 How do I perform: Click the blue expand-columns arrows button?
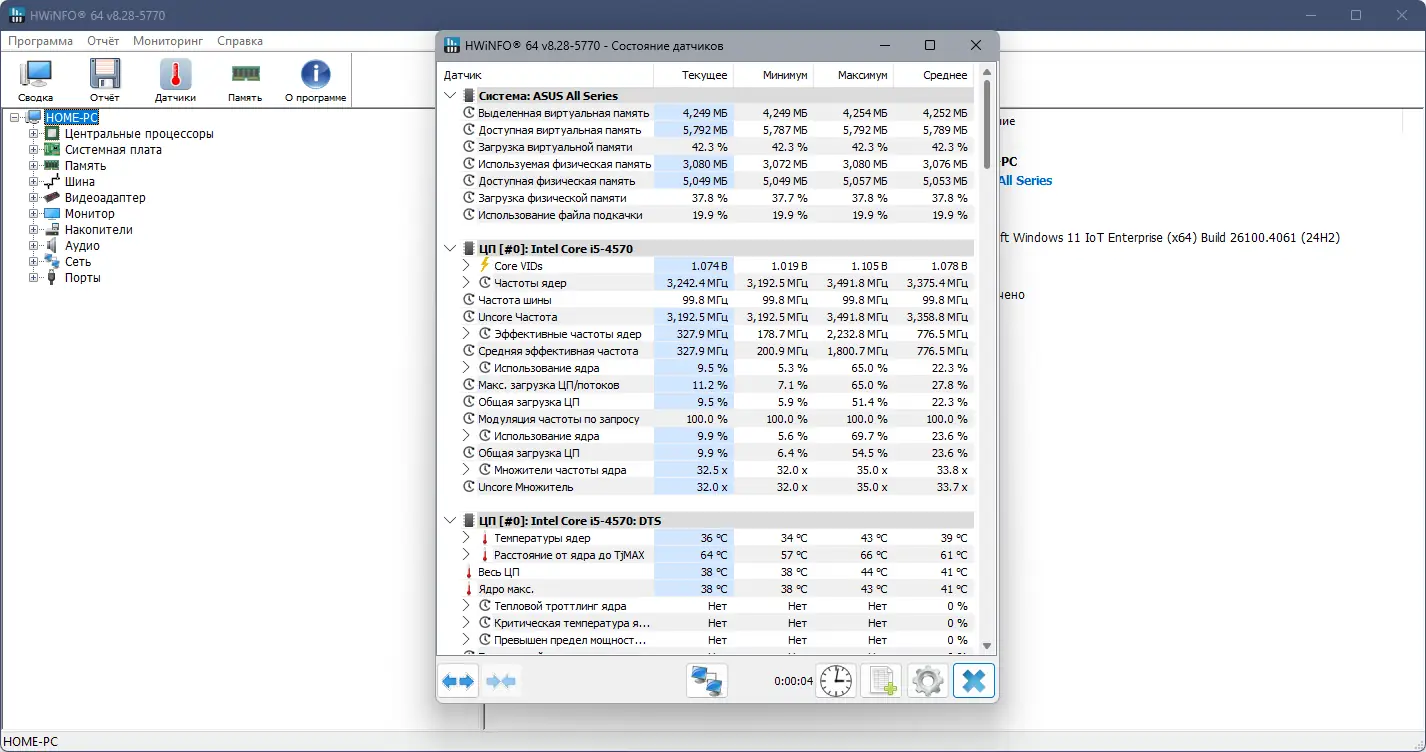point(458,681)
